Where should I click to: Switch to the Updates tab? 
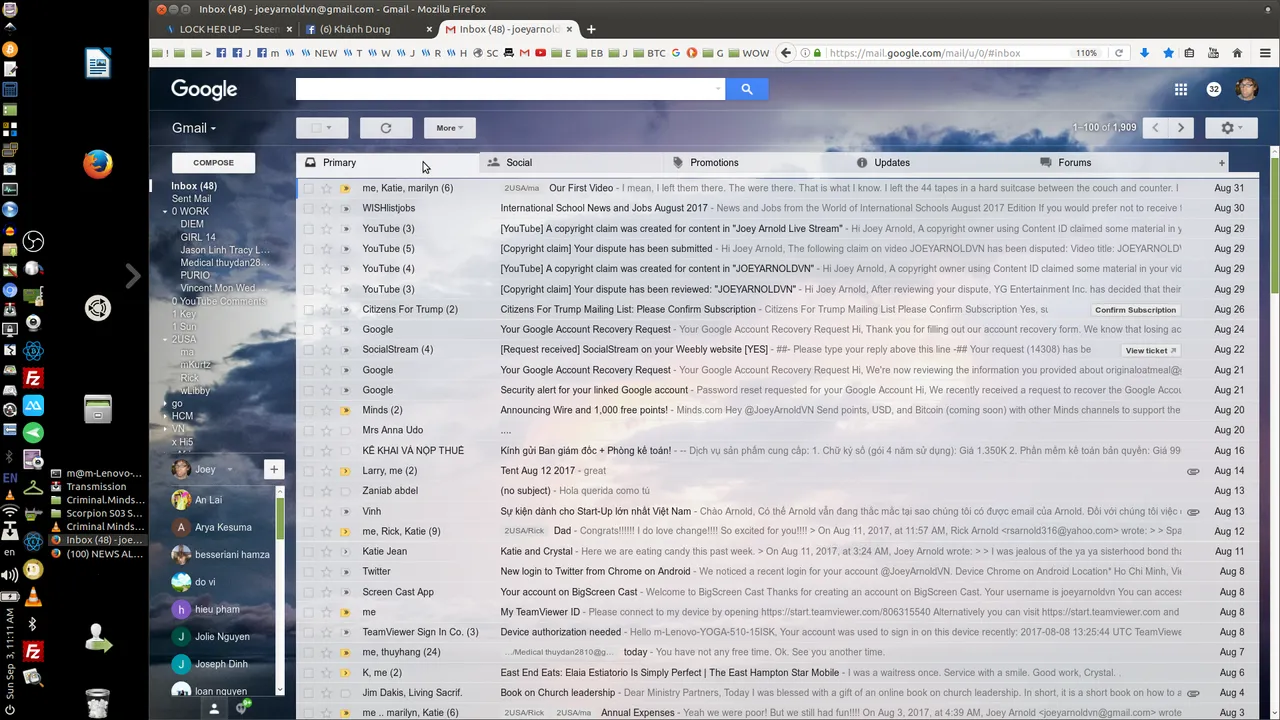click(940, 162)
